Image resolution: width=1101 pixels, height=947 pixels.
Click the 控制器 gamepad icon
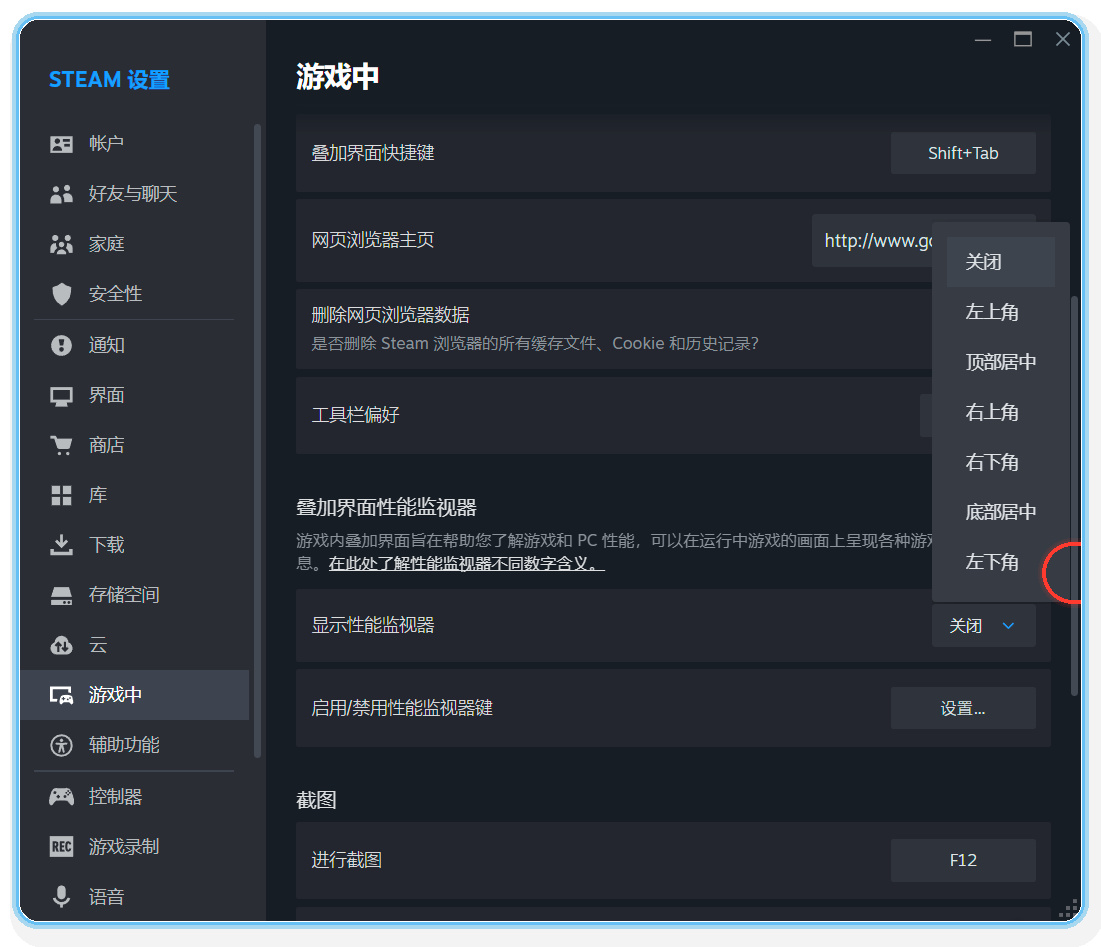(61, 797)
